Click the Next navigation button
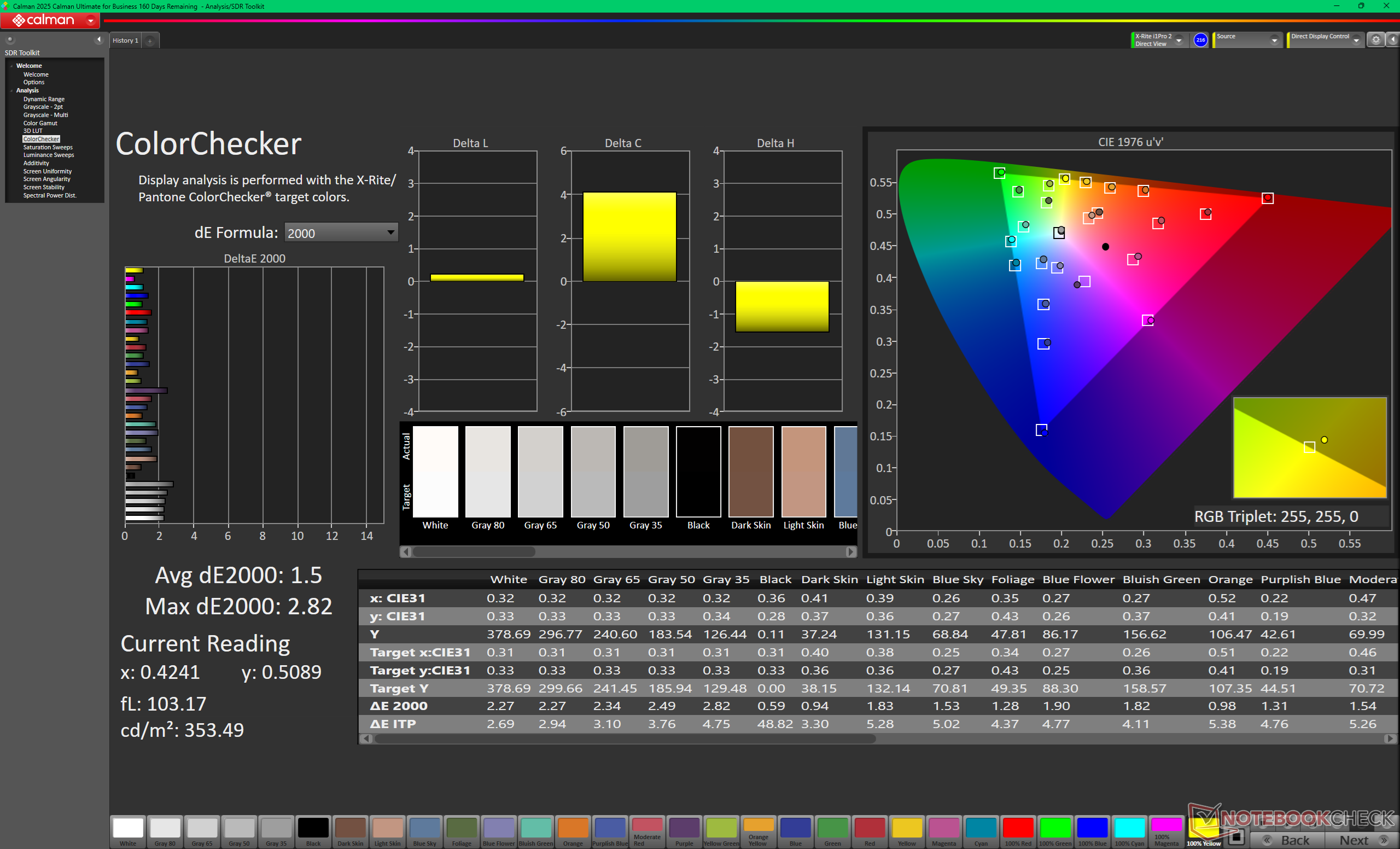The height and width of the screenshot is (849, 1400). click(1362, 840)
